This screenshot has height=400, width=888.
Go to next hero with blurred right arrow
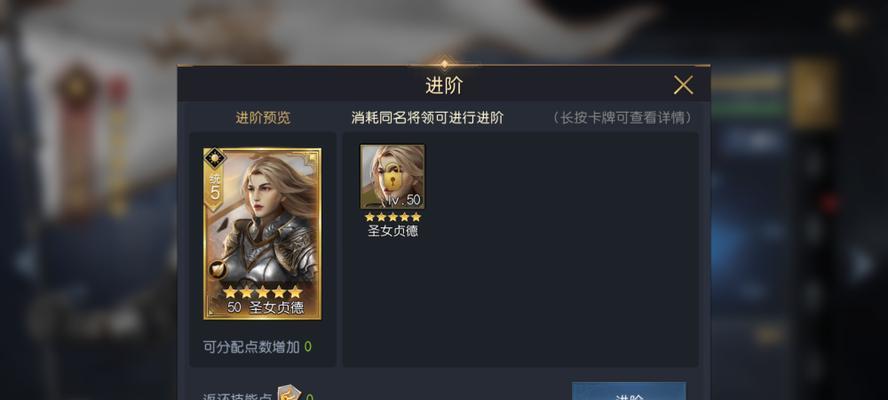(x=863, y=265)
